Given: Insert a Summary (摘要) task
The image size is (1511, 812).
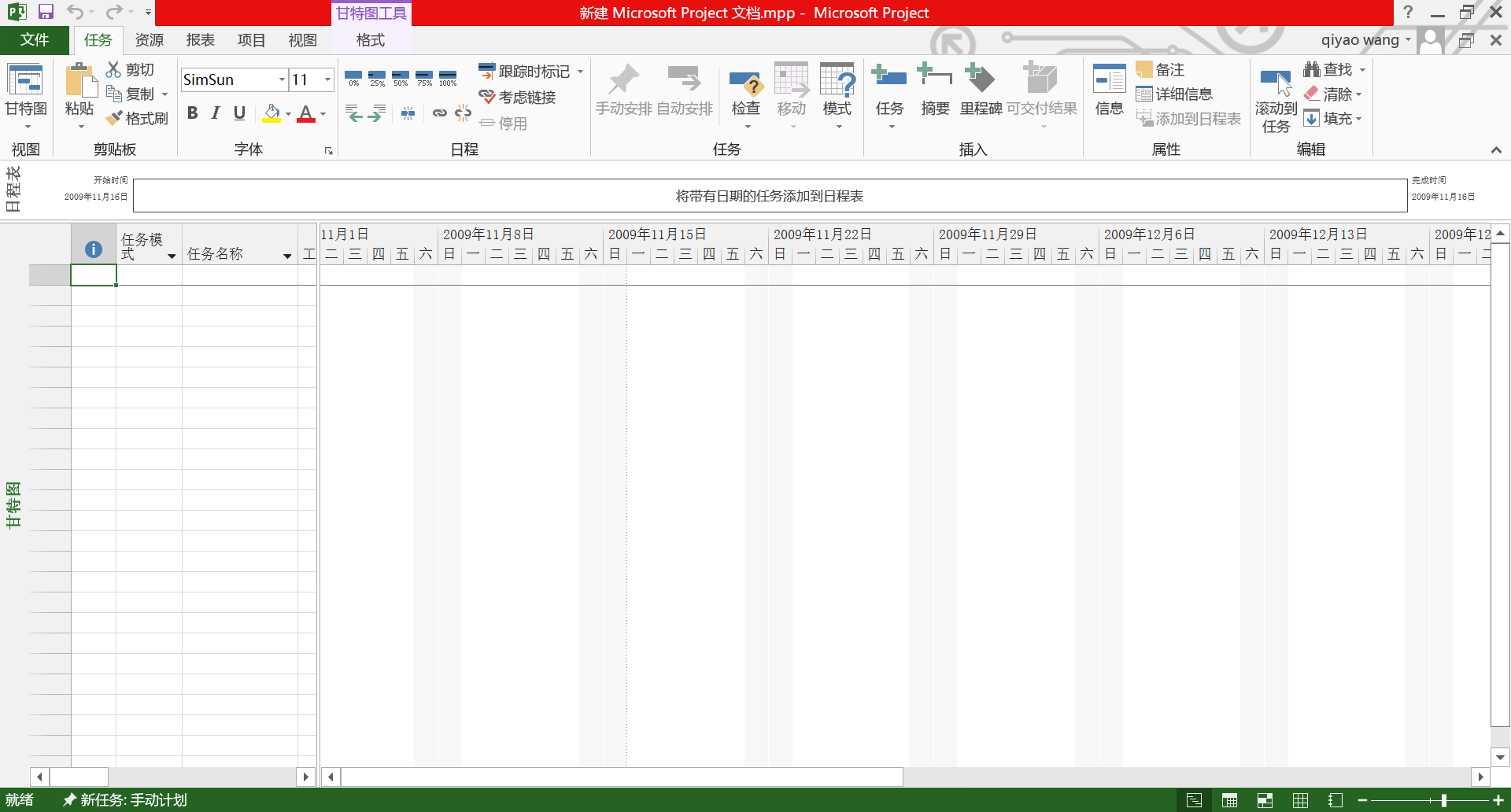Looking at the screenshot, I should (935, 90).
